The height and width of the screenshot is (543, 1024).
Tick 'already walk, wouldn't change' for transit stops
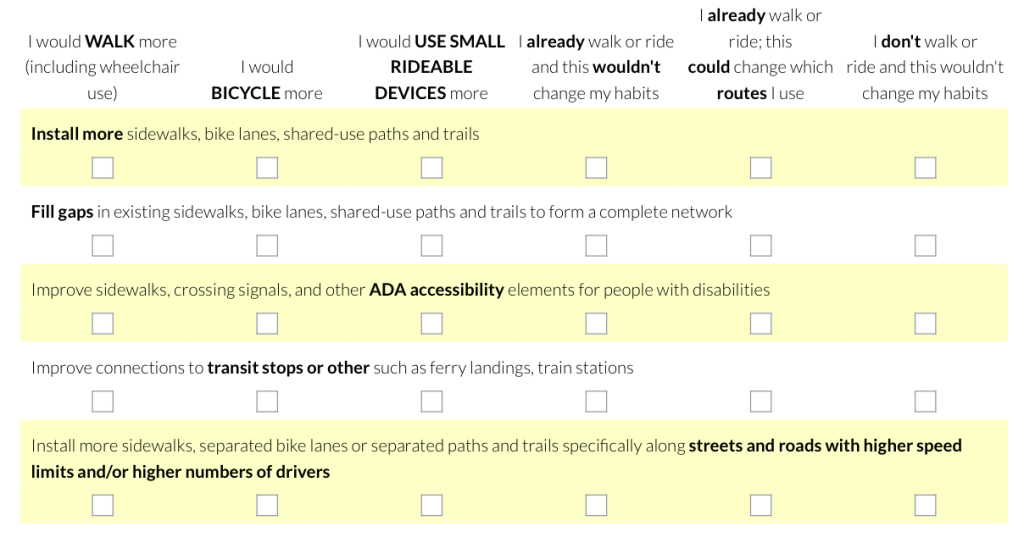(x=596, y=401)
